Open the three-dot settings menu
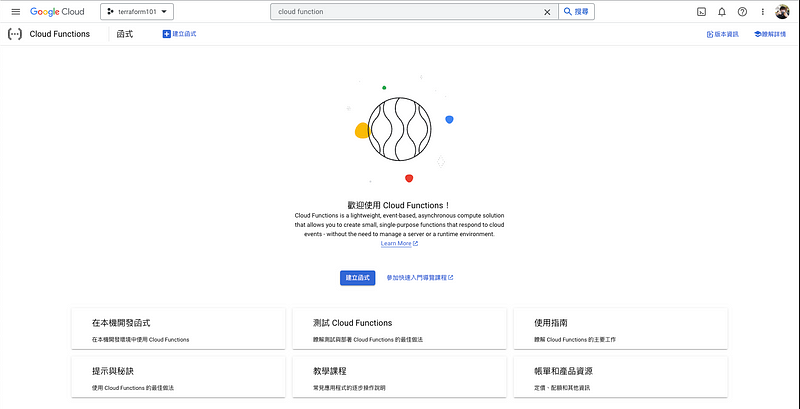This screenshot has height=409, width=800. pyautogui.click(x=763, y=12)
